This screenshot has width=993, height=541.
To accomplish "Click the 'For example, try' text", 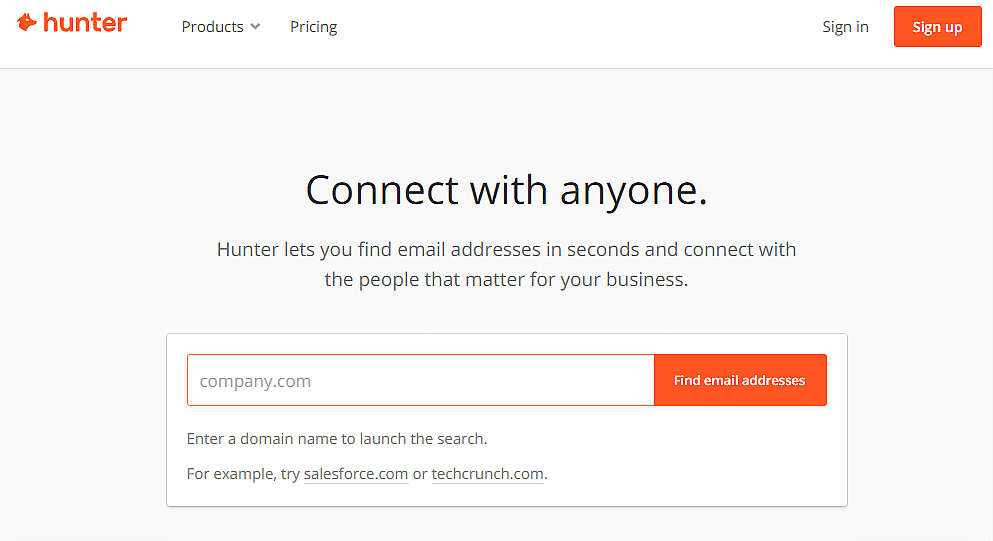I will pos(243,474).
